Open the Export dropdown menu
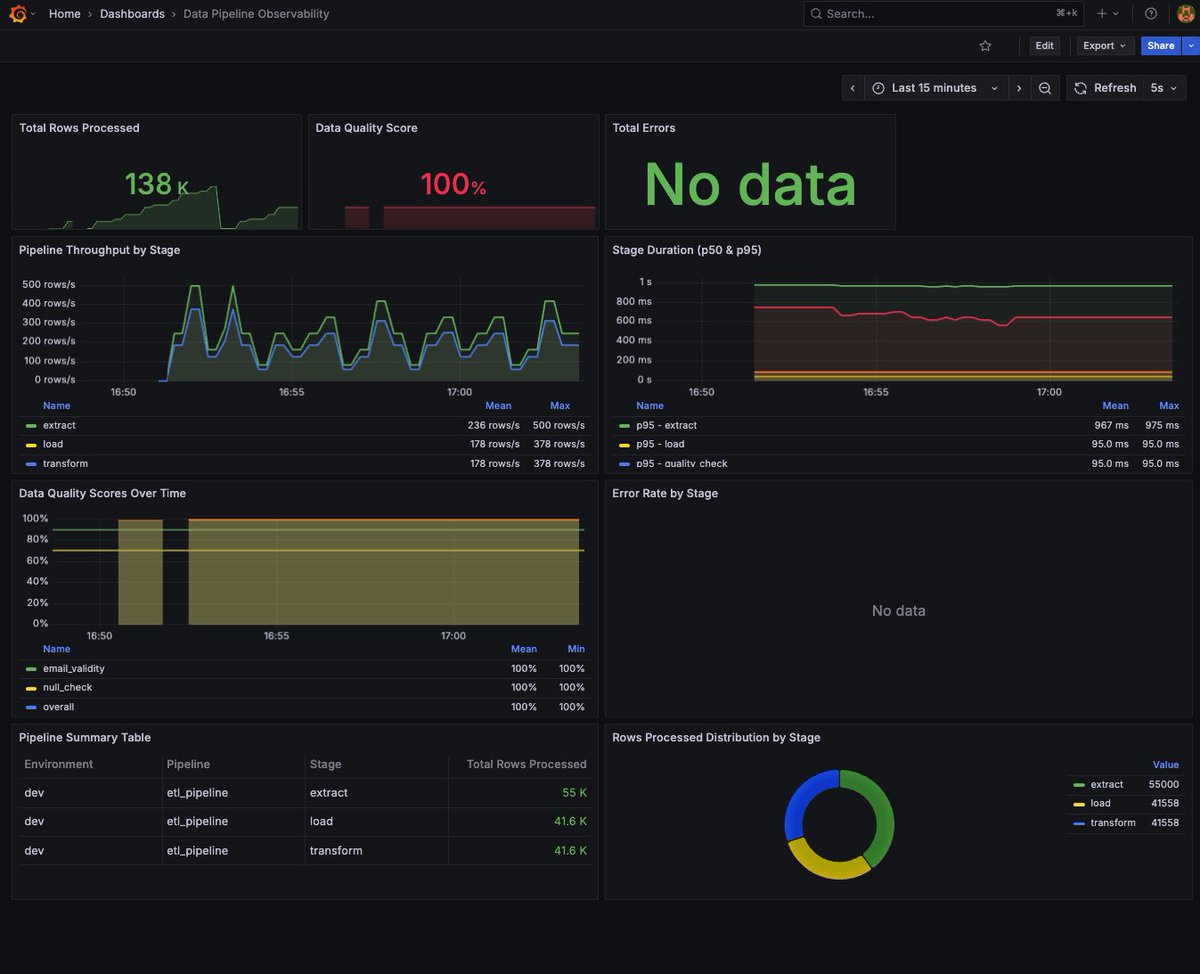 tap(1105, 46)
